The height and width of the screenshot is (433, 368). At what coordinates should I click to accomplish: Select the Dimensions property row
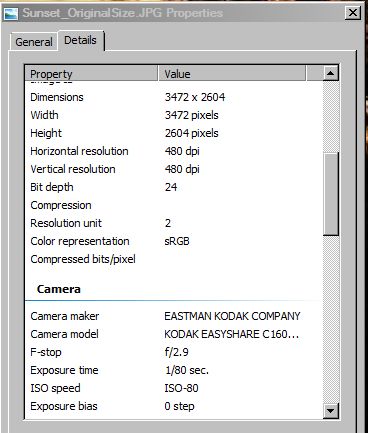point(174,97)
